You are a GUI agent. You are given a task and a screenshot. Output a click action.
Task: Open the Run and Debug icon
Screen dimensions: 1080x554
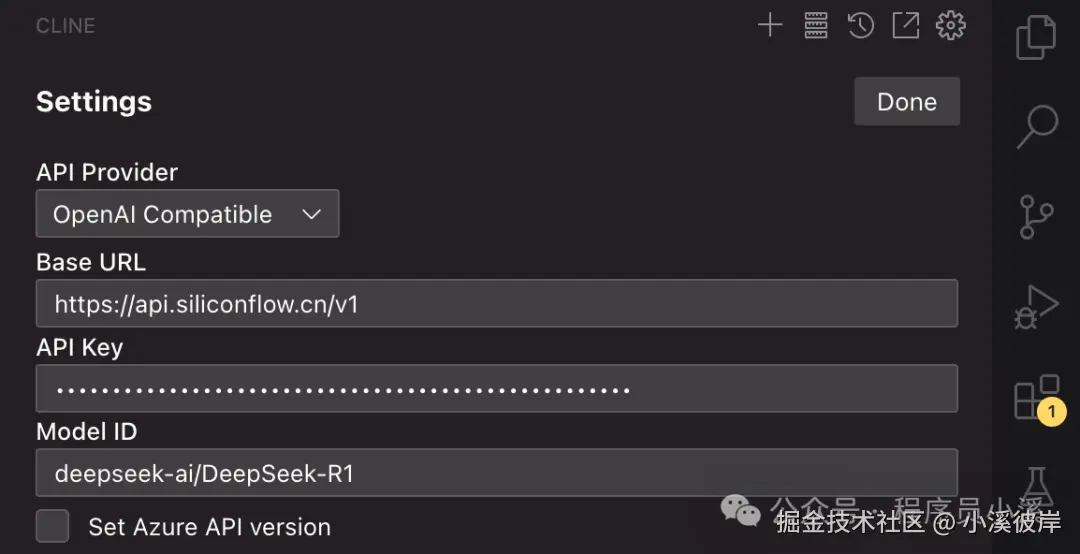click(x=1036, y=307)
